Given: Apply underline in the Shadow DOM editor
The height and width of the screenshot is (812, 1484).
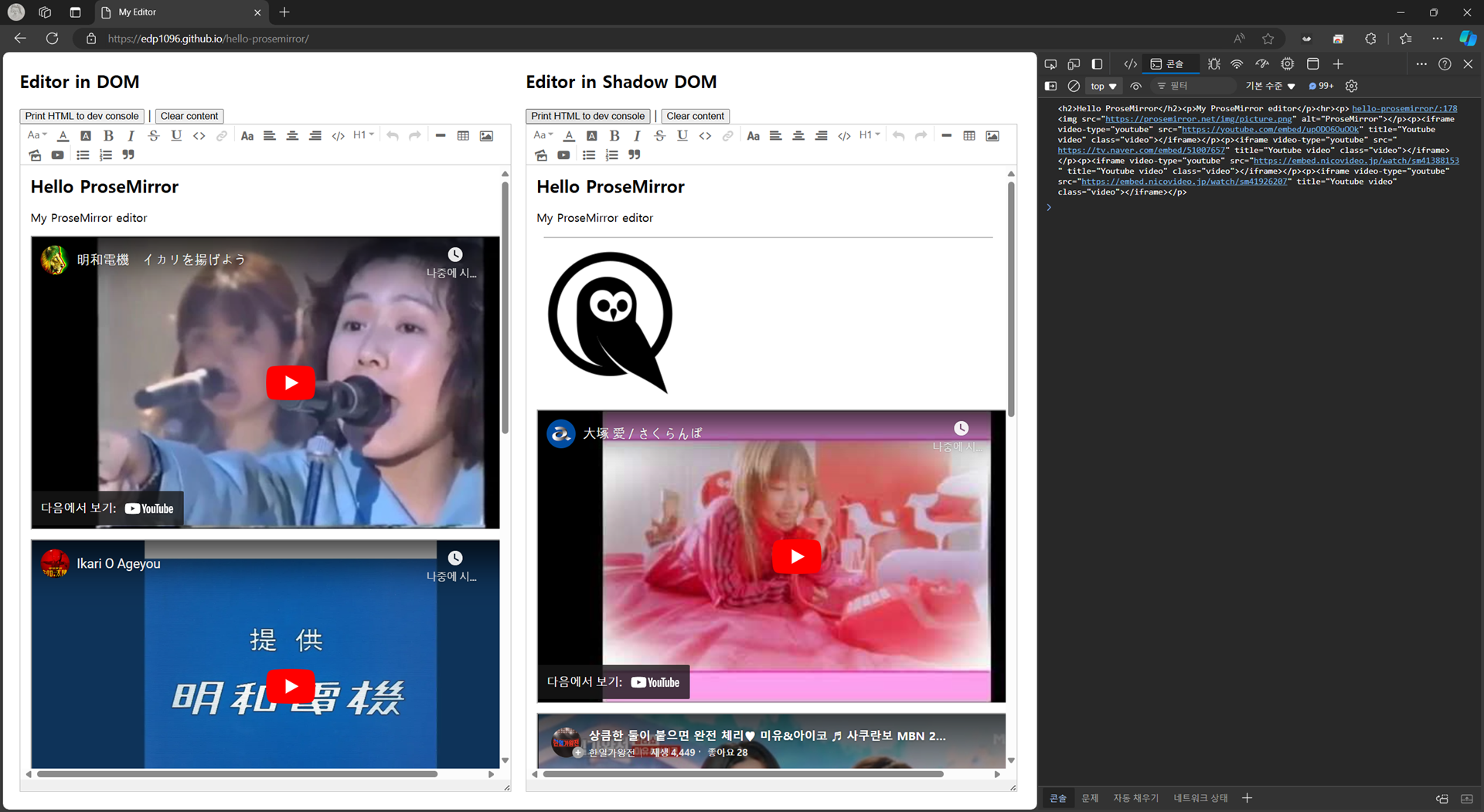Looking at the screenshot, I should point(682,136).
